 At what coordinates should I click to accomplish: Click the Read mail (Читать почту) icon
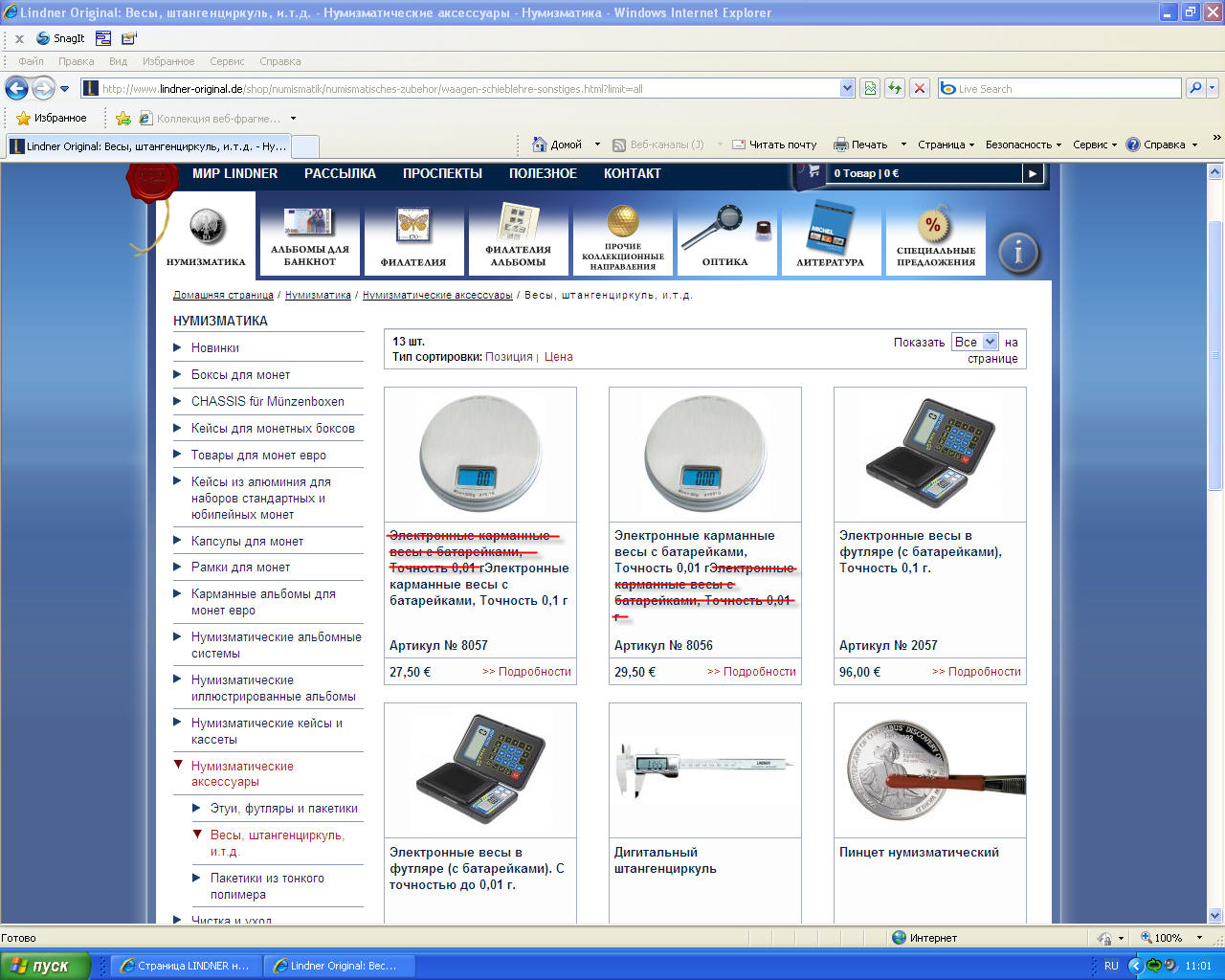click(x=739, y=145)
